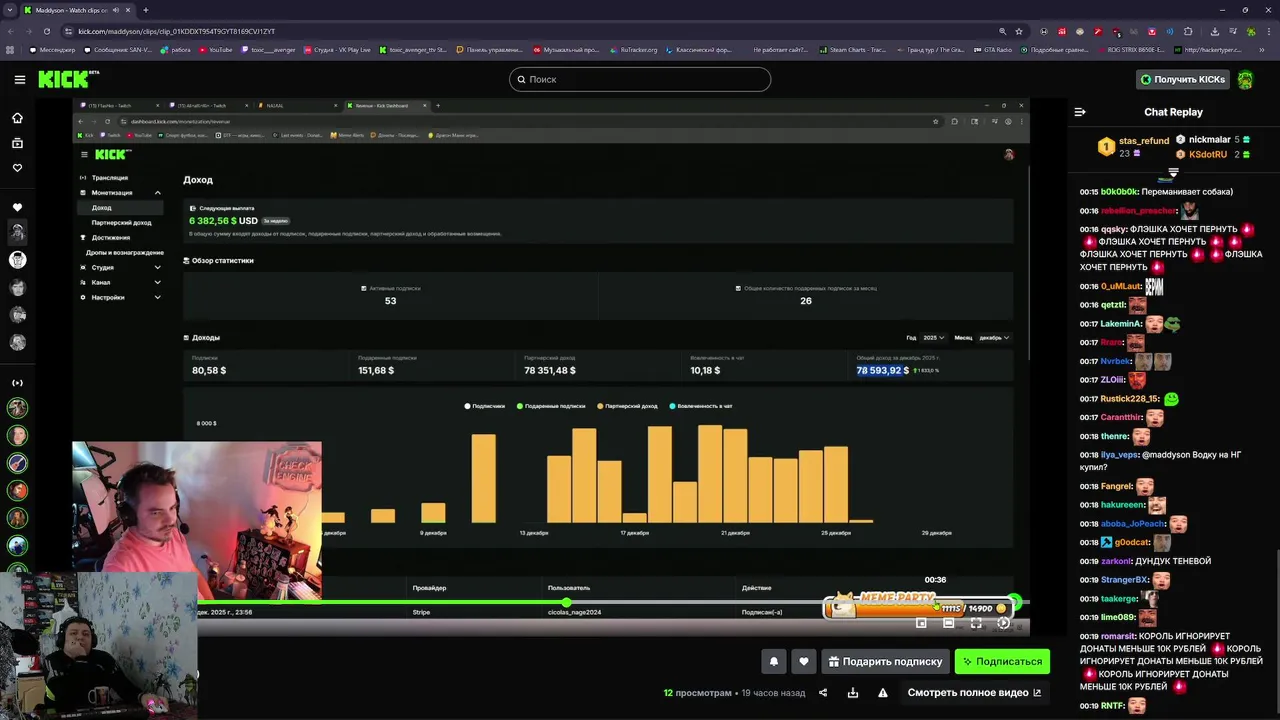Open the Browse icon in Kick sidebar
Image resolution: width=1280 pixels, height=720 pixels.
pos(17,143)
